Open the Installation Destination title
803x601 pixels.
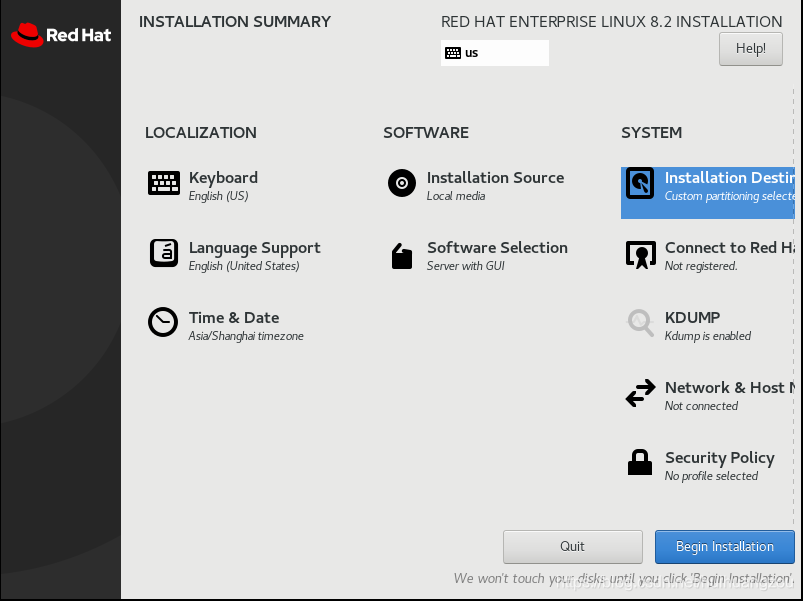point(730,178)
